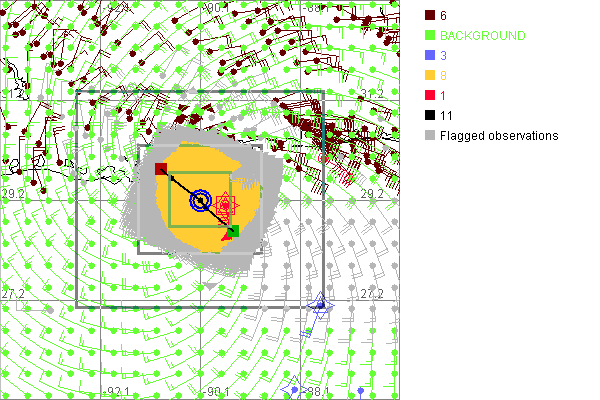Image resolution: width=600 pixels, height=400 pixels.
Task: Click small blue dot at map's bottom right
Action: (361, 388)
